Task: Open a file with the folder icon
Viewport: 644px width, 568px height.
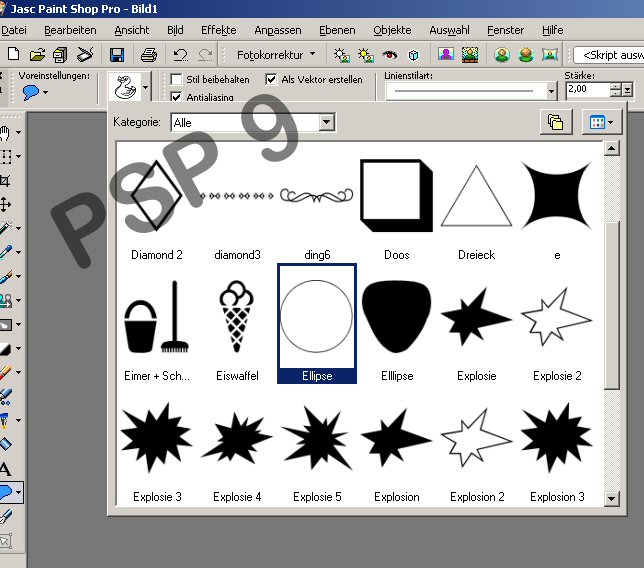Action: (37, 54)
